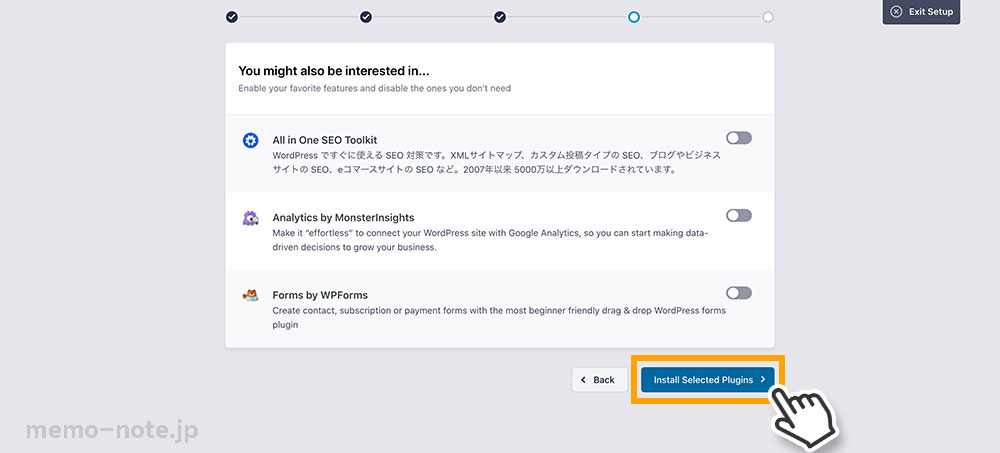Enable the Analytics by MonsterInsights toggle
This screenshot has width=1000, height=453.
click(x=739, y=216)
